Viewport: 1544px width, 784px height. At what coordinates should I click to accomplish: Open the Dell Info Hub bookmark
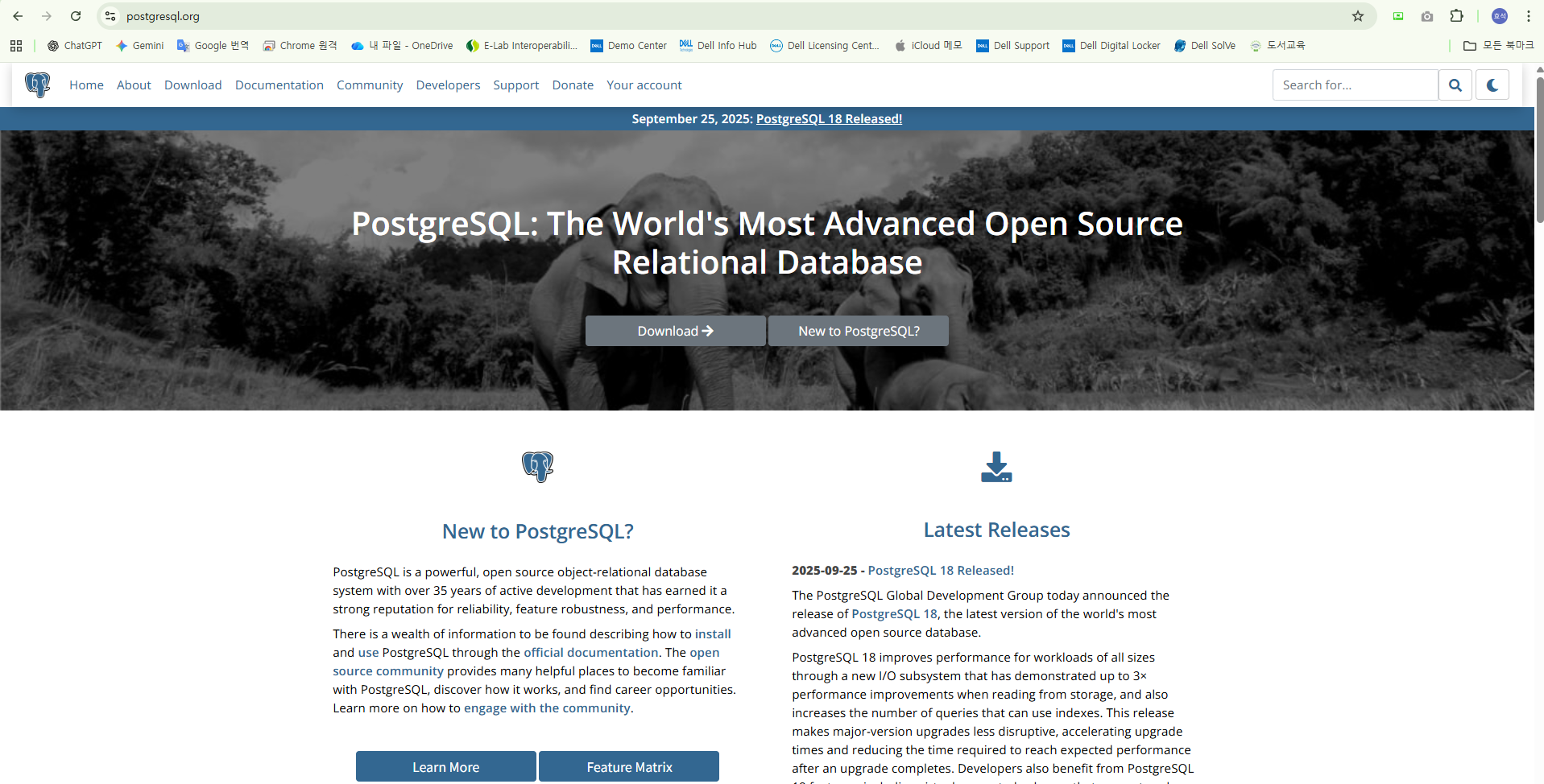pyautogui.click(x=718, y=46)
